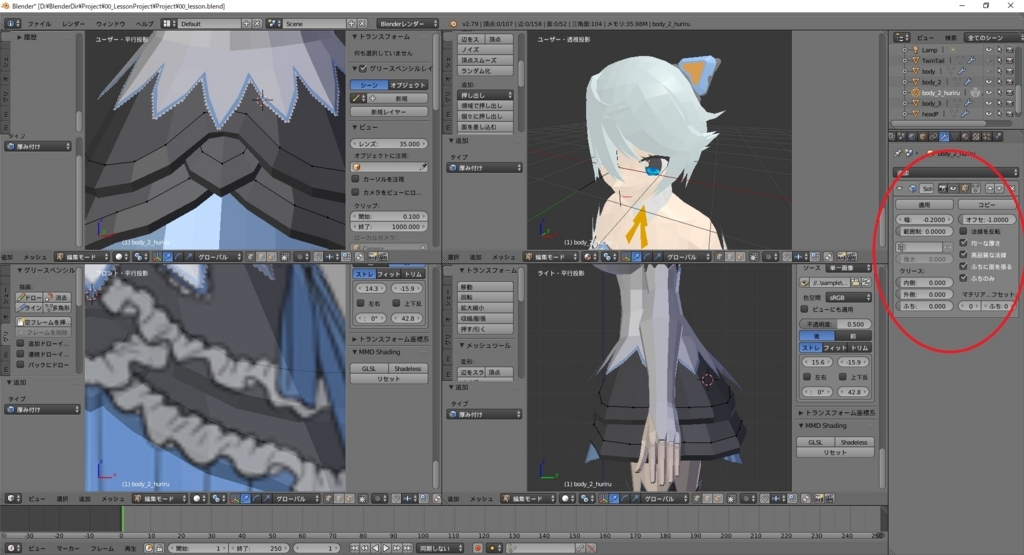The height and width of the screenshot is (555, 1024).
Task: Uncheck the high quality normals option
Action: pyautogui.click(x=963, y=255)
